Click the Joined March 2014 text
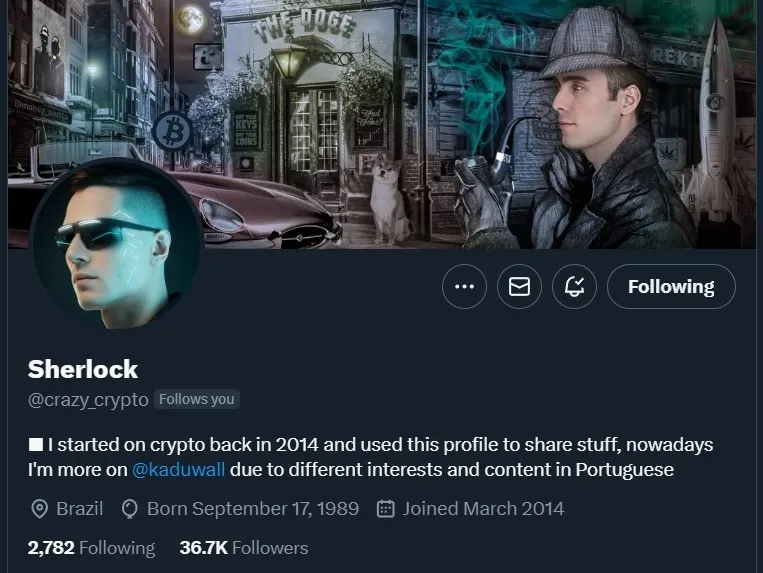 483,509
